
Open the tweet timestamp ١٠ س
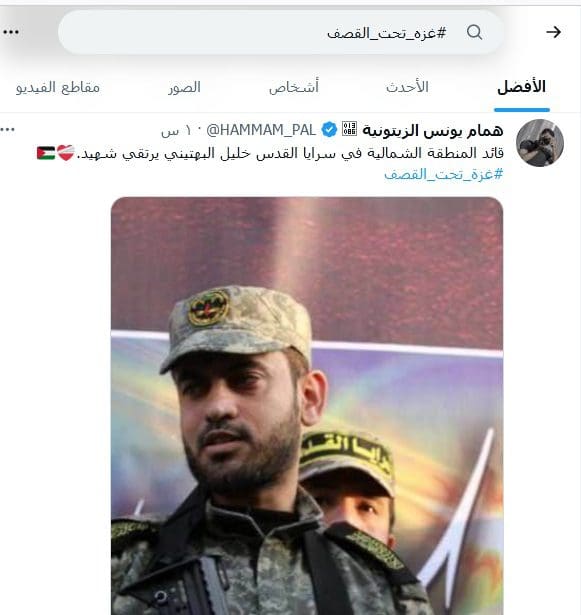pyautogui.click(x=170, y=131)
